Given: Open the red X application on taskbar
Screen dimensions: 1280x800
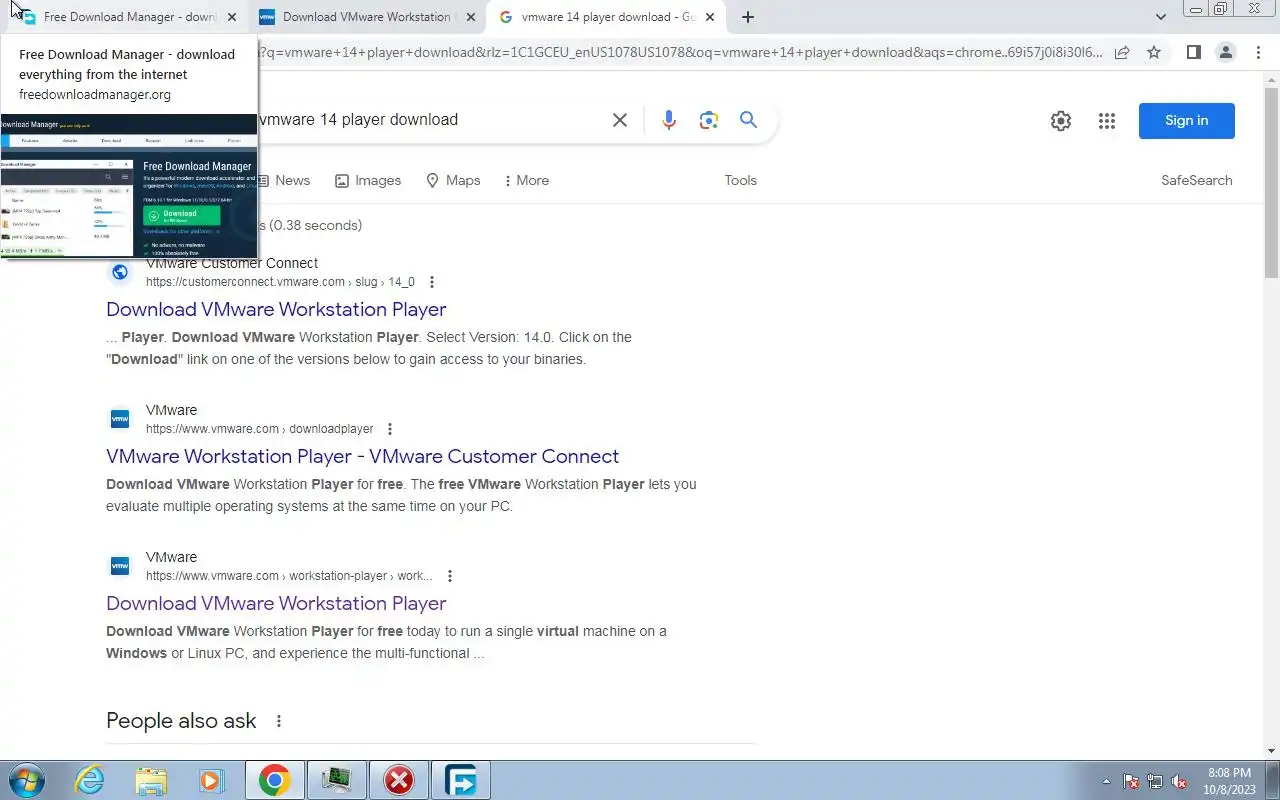Looking at the screenshot, I should tap(399, 780).
